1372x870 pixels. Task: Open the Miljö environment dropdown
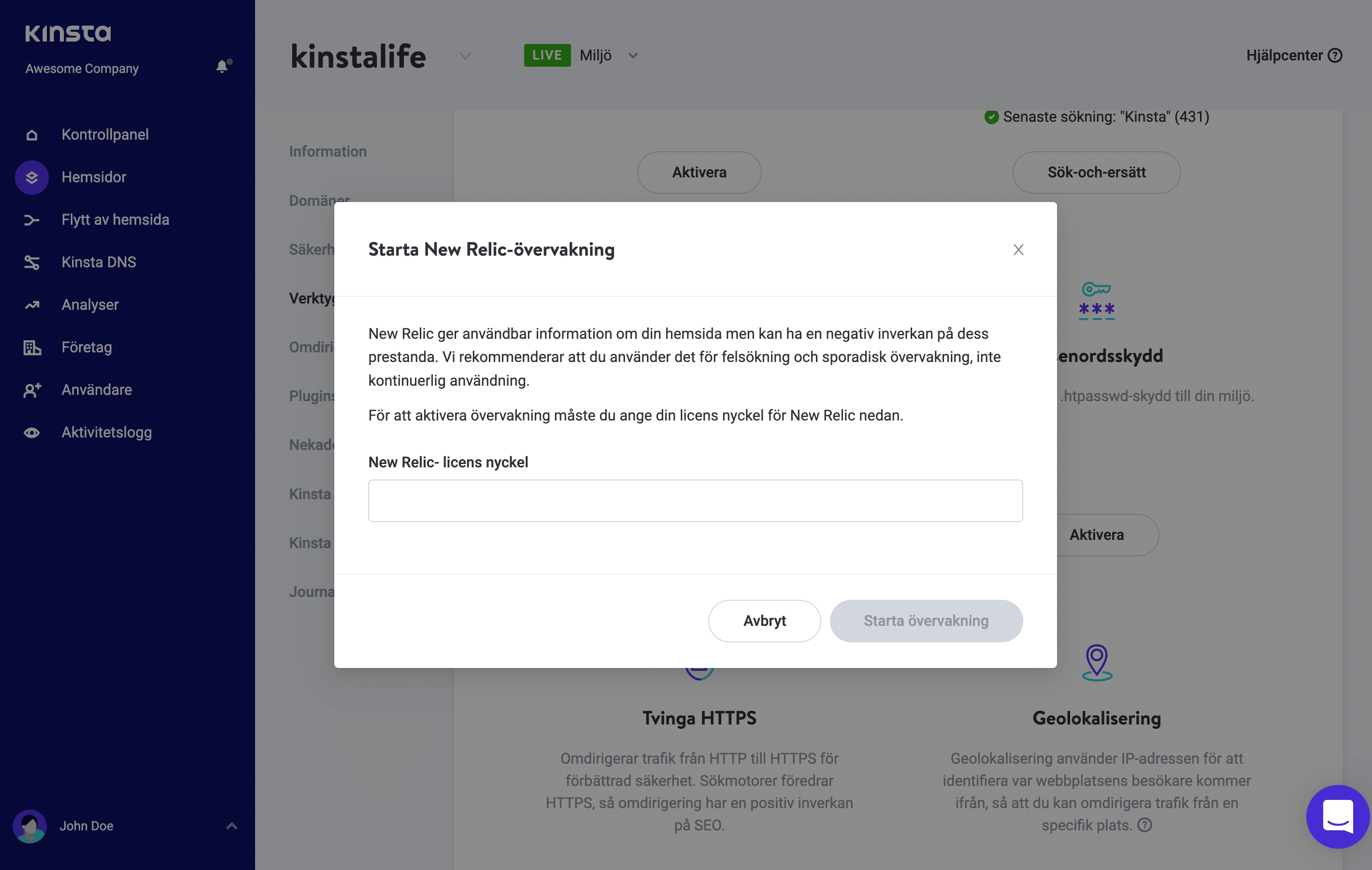633,56
